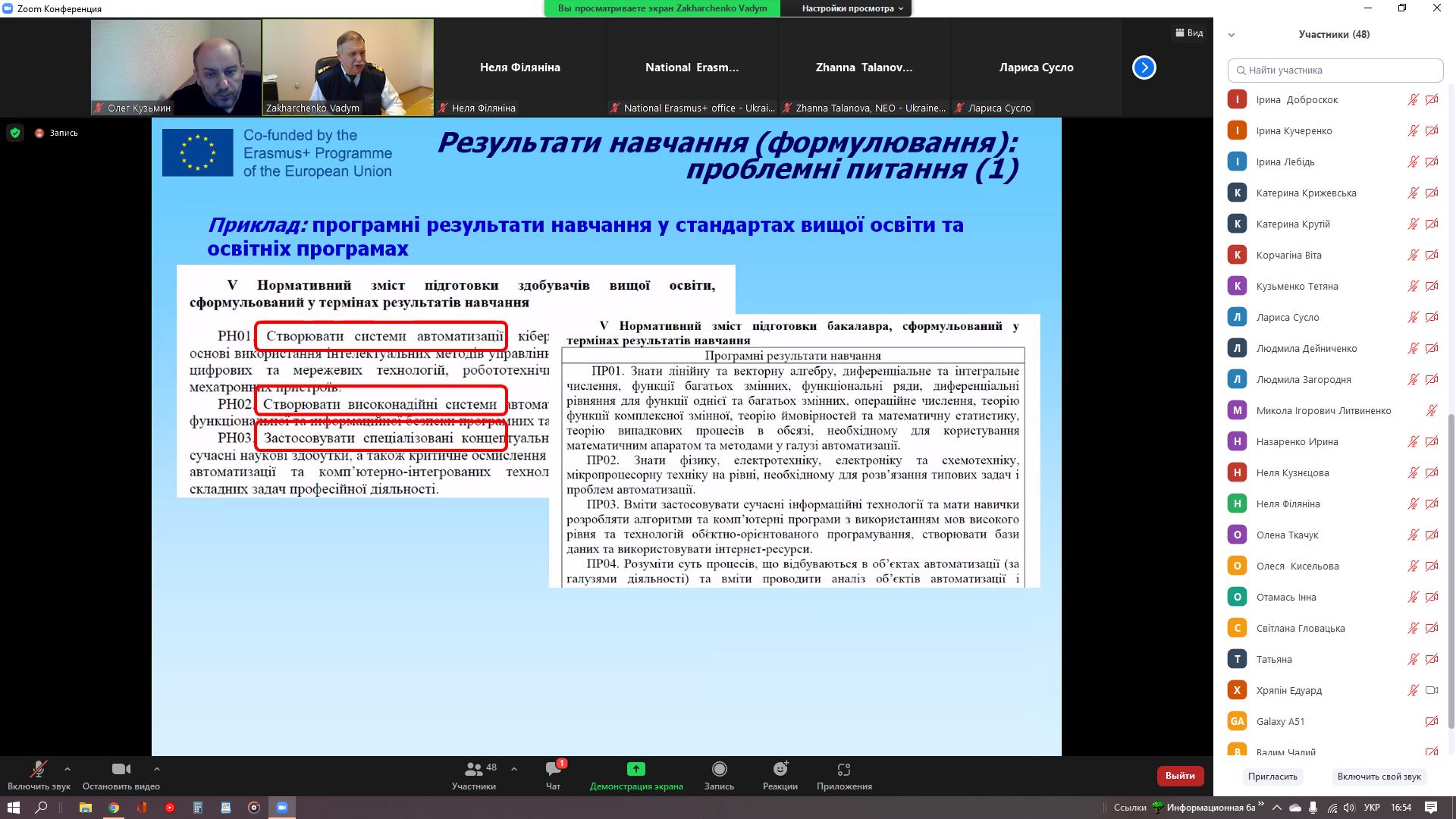Open Participants (Участники) panel icon

click(474, 770)
